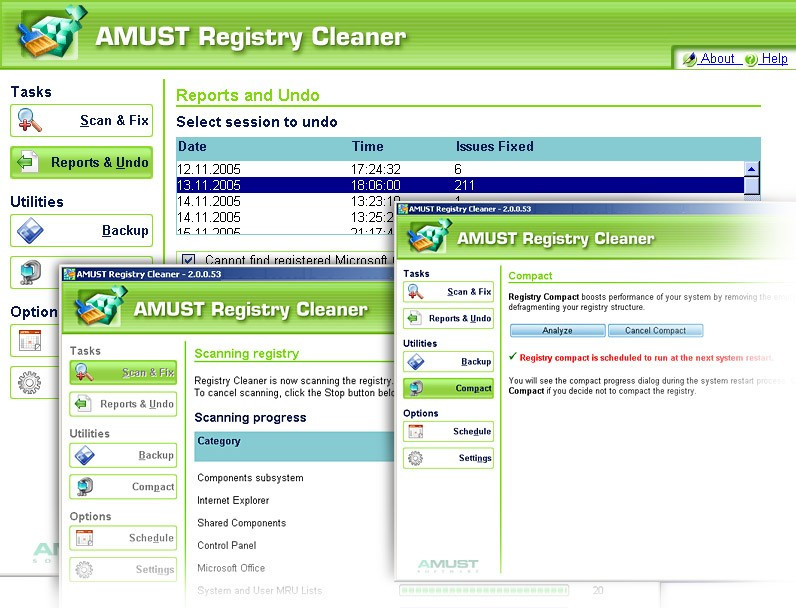The image size is (796, 608).
Task: Click magnifier icon in scanning window
Action: click(84, 373)
